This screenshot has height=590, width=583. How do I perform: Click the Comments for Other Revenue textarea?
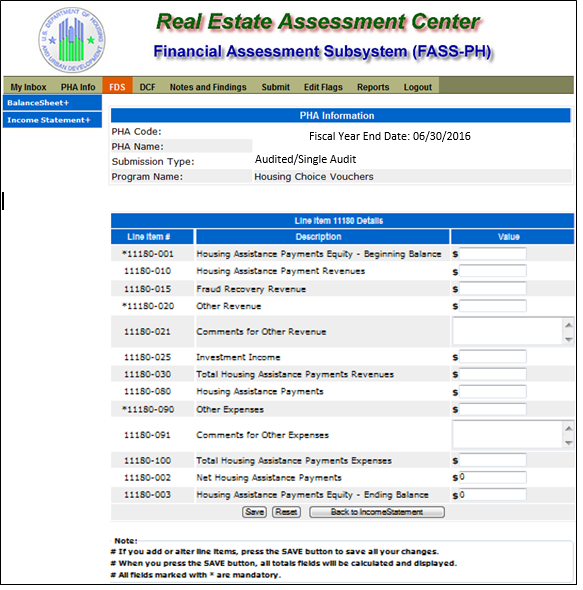point(508,331)
